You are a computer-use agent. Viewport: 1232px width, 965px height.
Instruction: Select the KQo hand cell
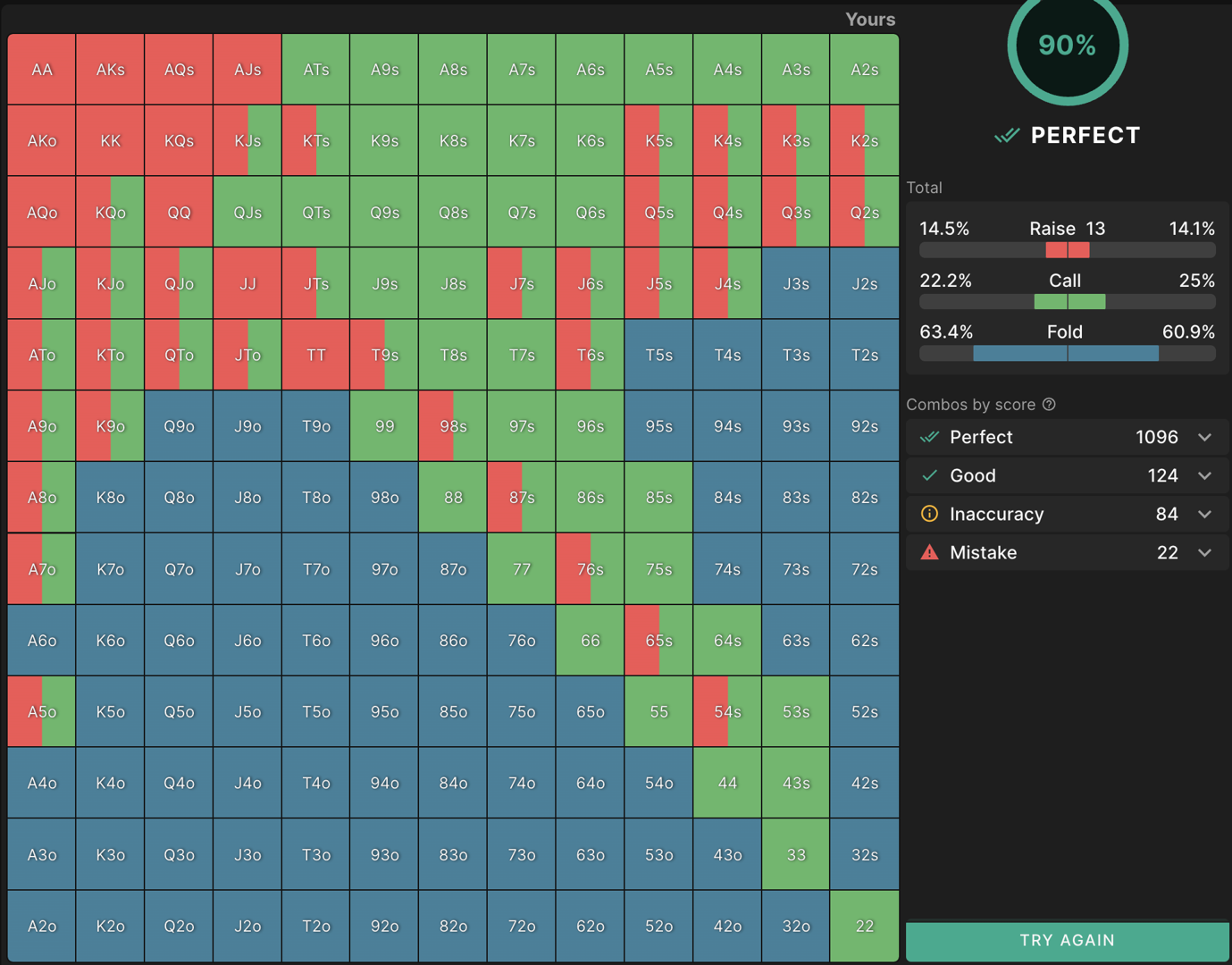coord(111,213)
